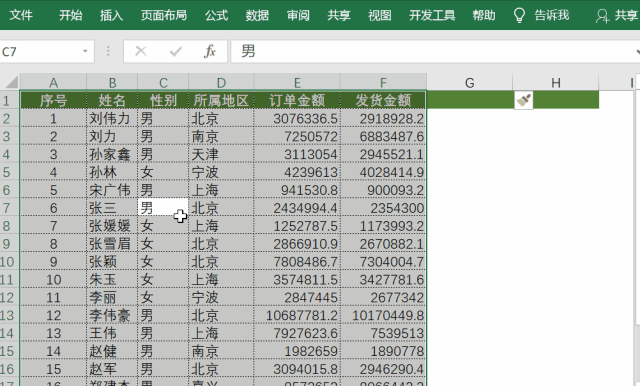Click the 序号 header cell
This screenshot has width=640, height=386.
point(53,100)
